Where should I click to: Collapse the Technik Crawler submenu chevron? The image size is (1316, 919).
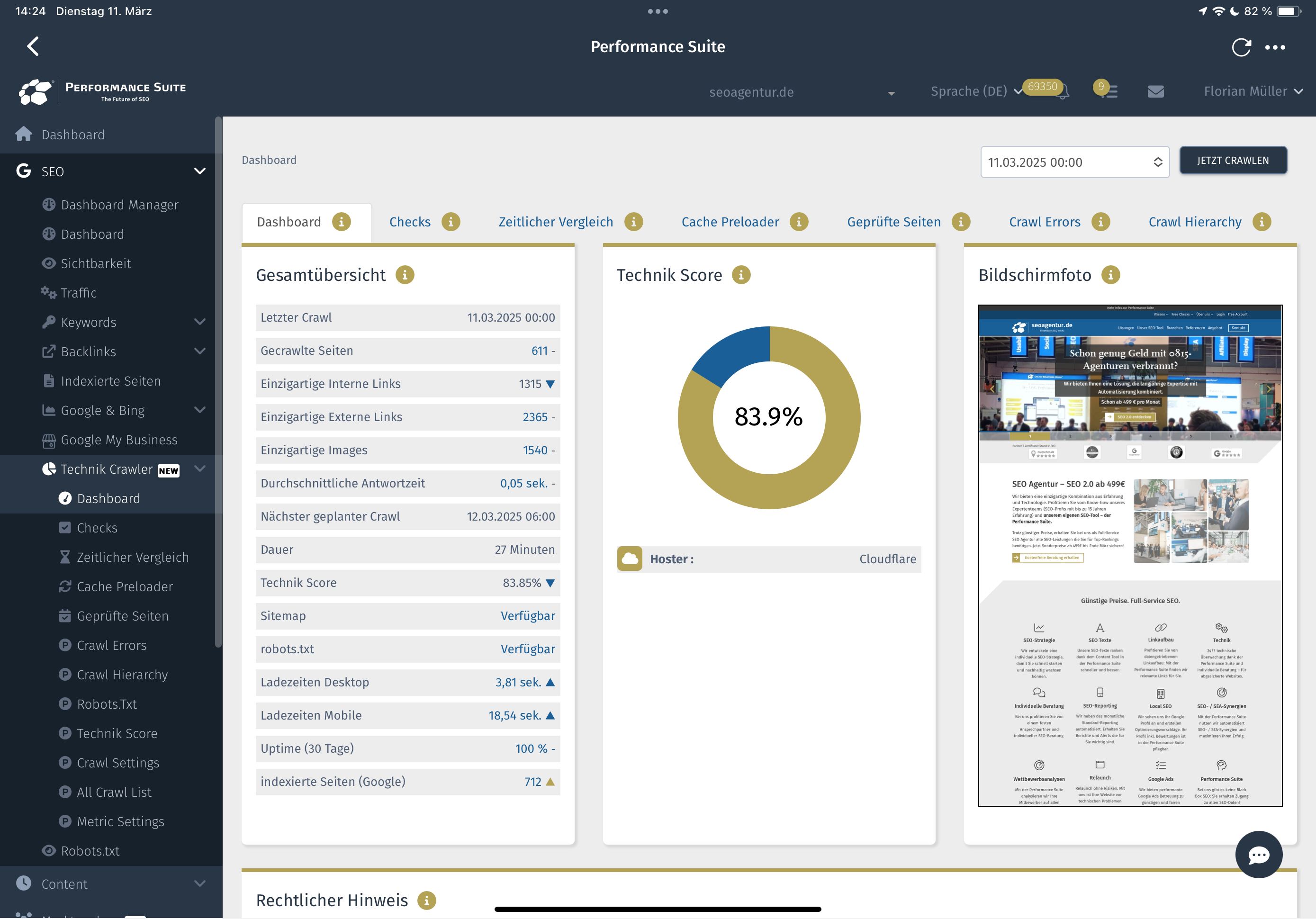(x=199, y=469)
